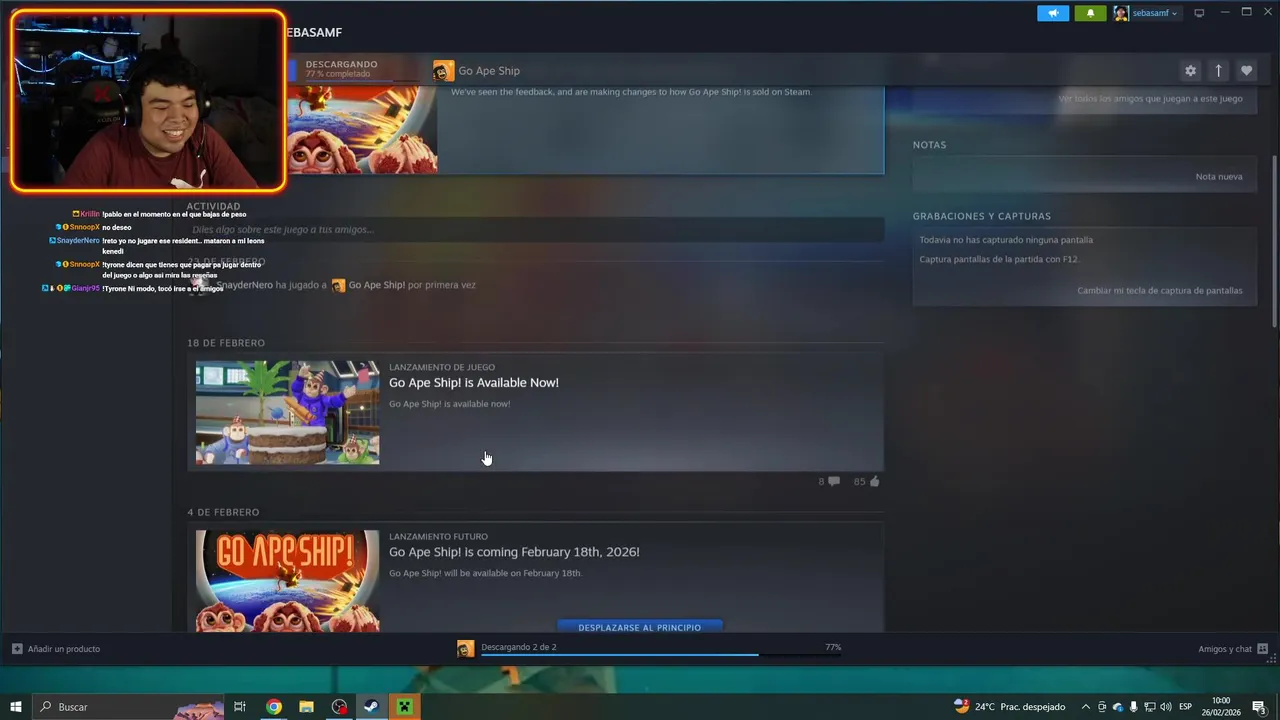Open Amigos y chat panel
Image resolution: width=1280 pixels, height=720 pixels.
coord(1225,649)
